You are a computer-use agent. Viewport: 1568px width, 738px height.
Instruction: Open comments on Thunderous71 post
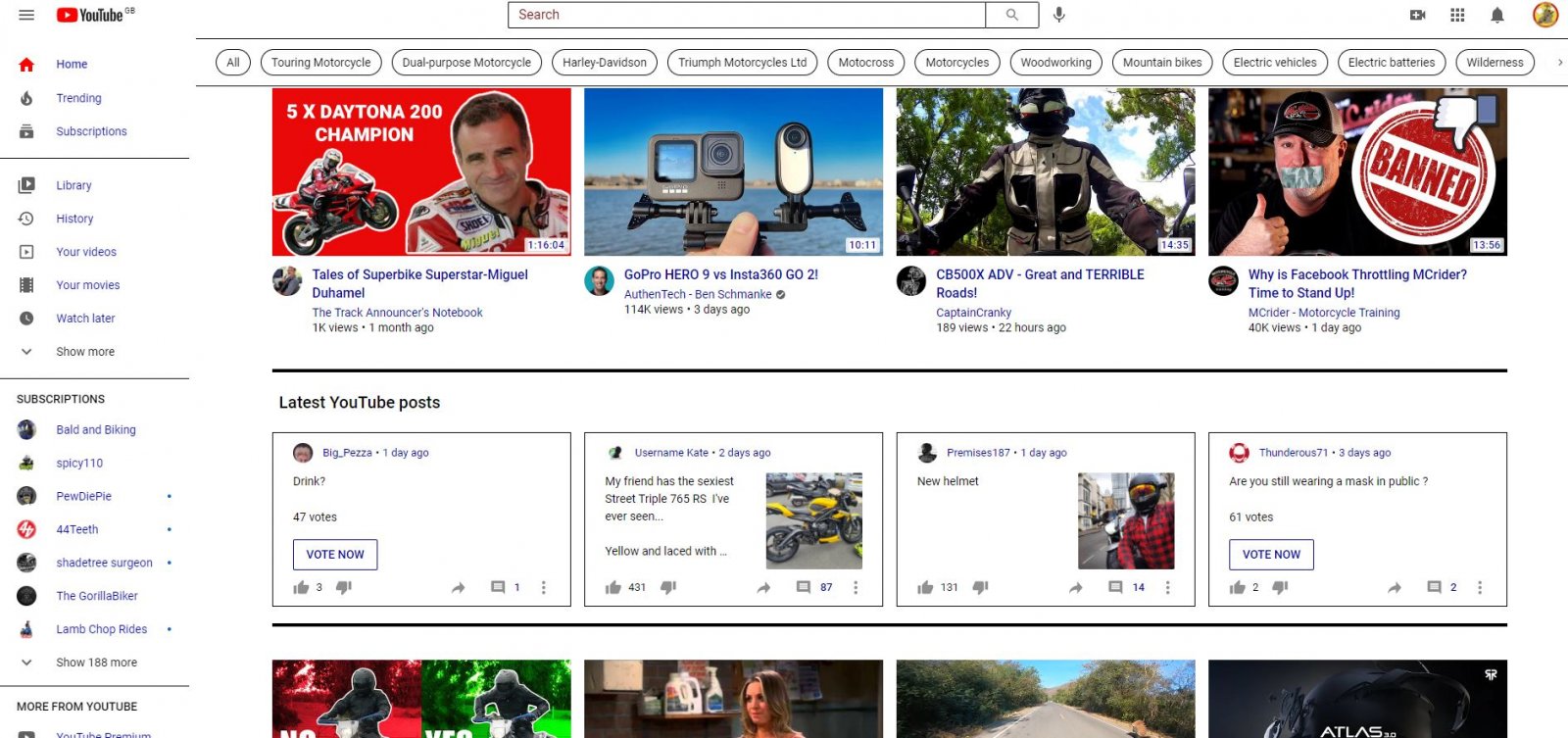point(1434,587)
